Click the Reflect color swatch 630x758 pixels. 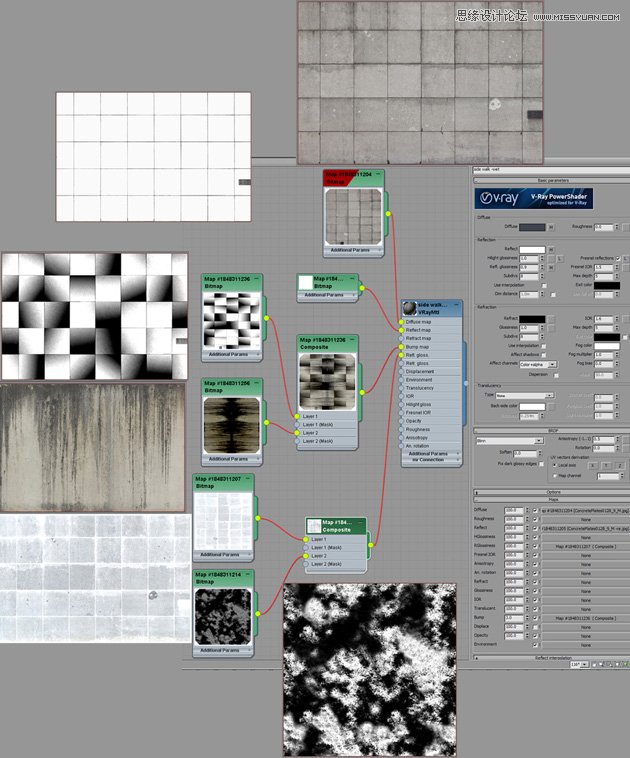point(532,249)
